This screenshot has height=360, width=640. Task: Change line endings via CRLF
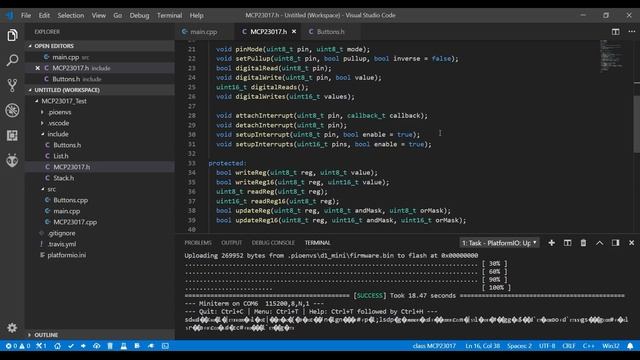(569, 346)
